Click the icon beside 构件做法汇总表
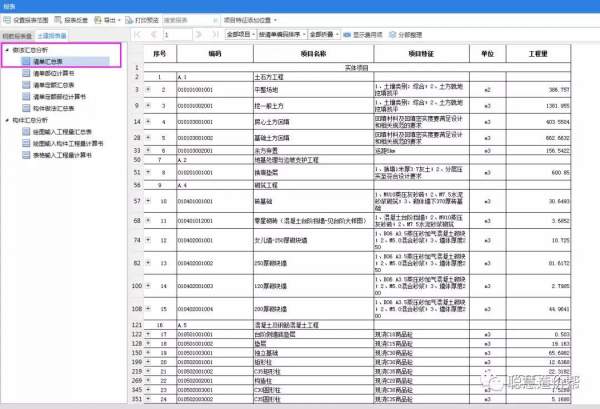 (26, 108)
